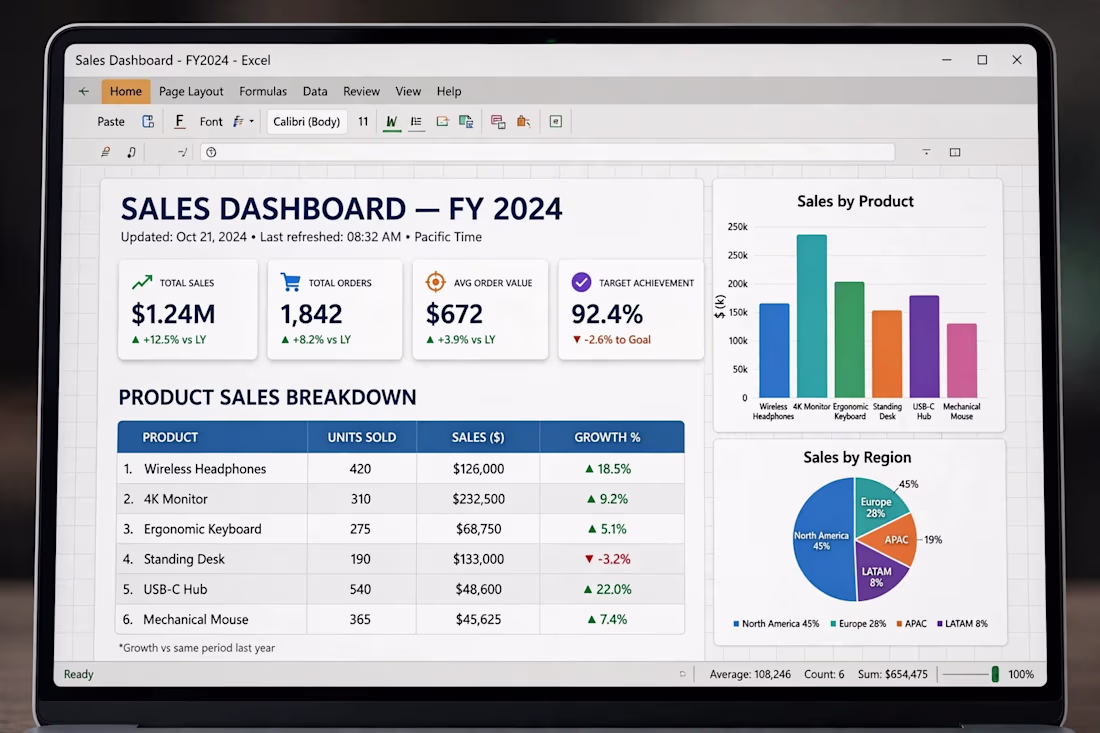Click the orange bag icon in the toolbar
The image size is (1100, 733).
523,121
